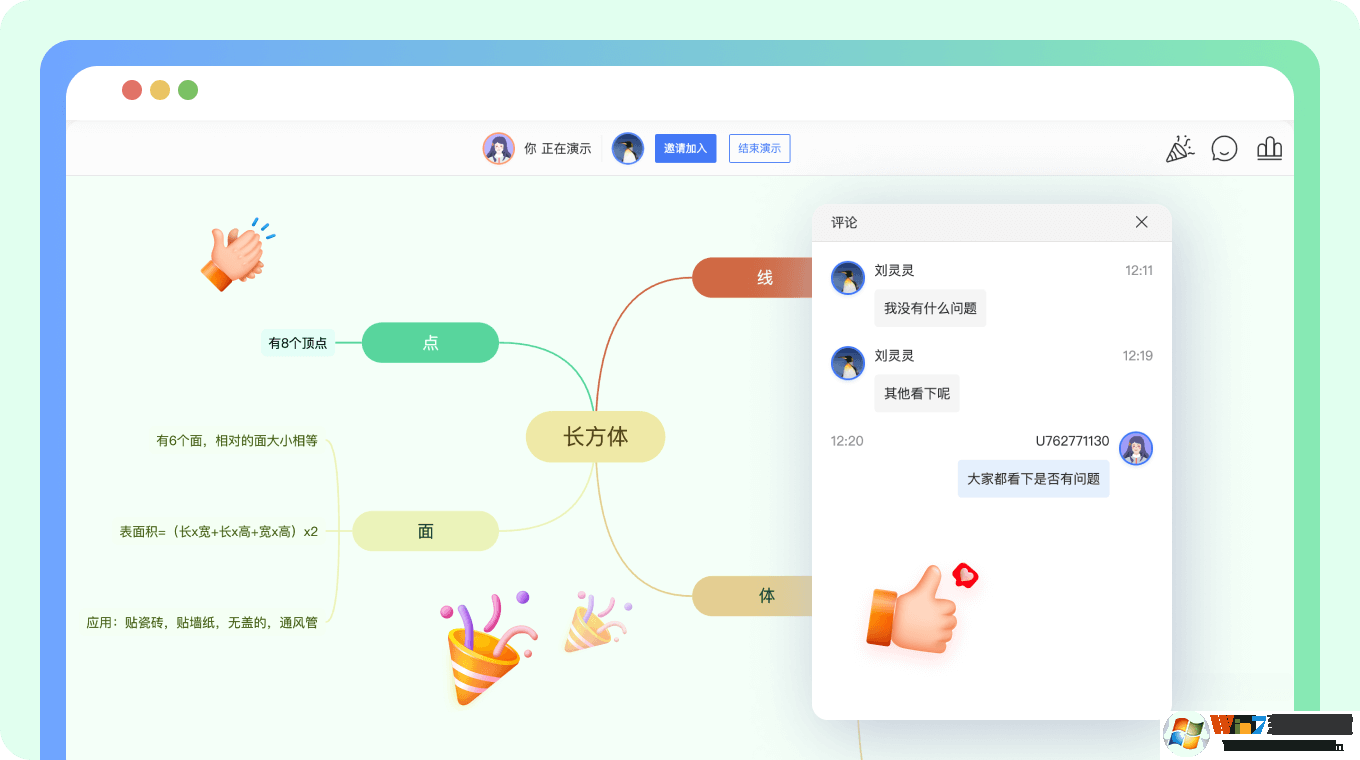The height and width of the screenshot is (760, 1360).
Task: Click your presenter avatar next to 正在演示
Action: (x=499, y=148)
